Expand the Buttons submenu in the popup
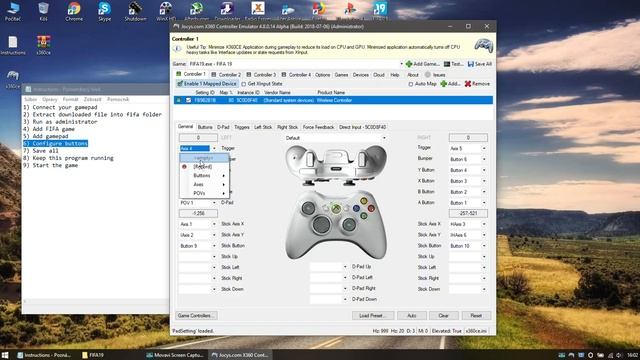Screen dimensions: 640x360 [204, 176]
